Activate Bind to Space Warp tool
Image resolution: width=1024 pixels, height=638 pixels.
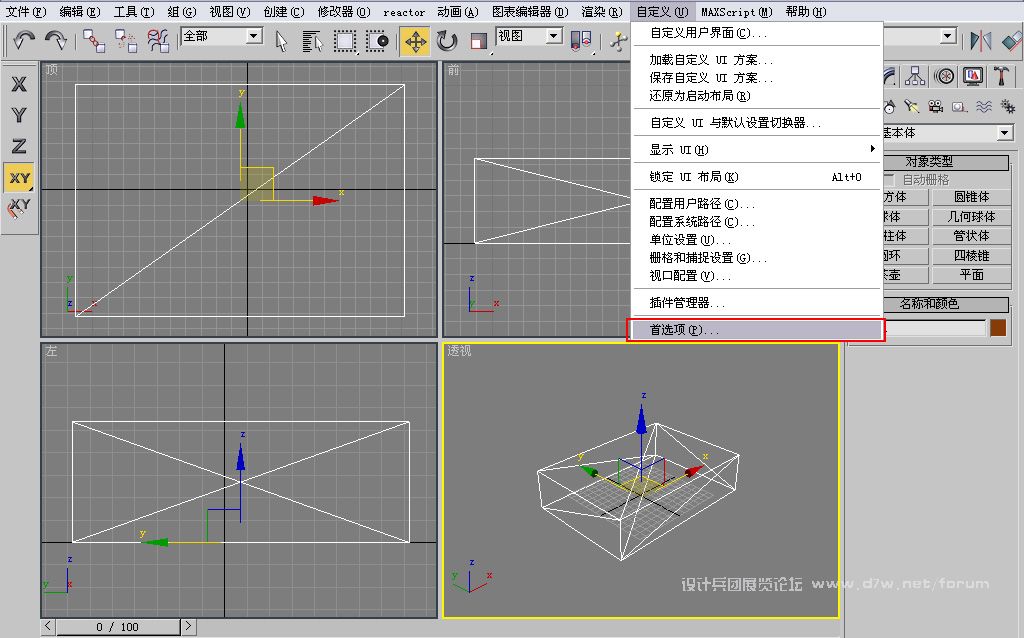(157, 40)
